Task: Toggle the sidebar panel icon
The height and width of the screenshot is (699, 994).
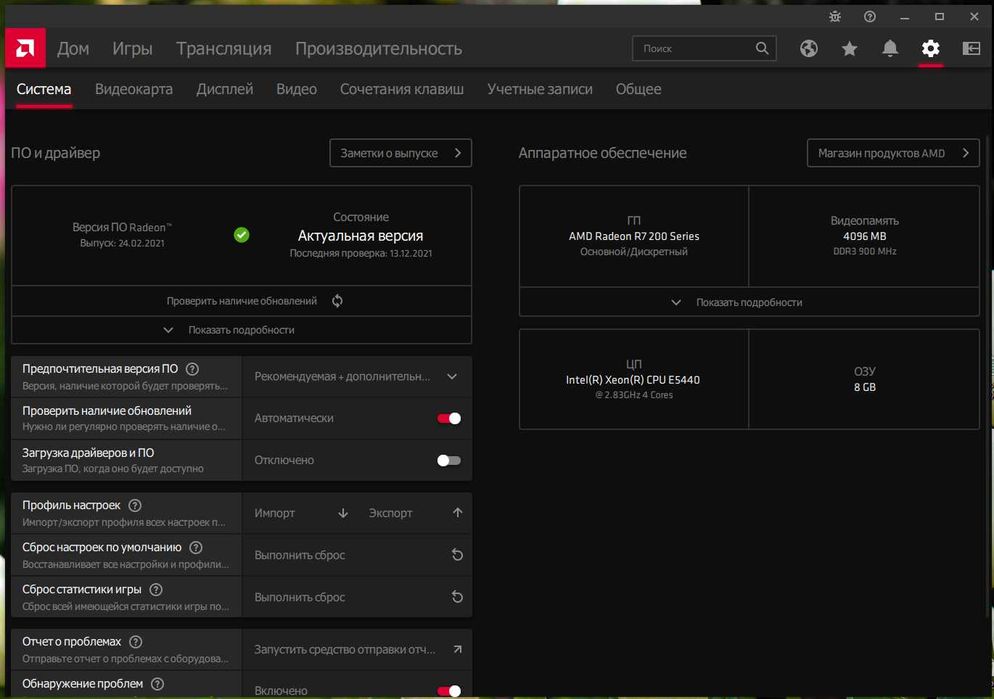Action: [971, 48]
